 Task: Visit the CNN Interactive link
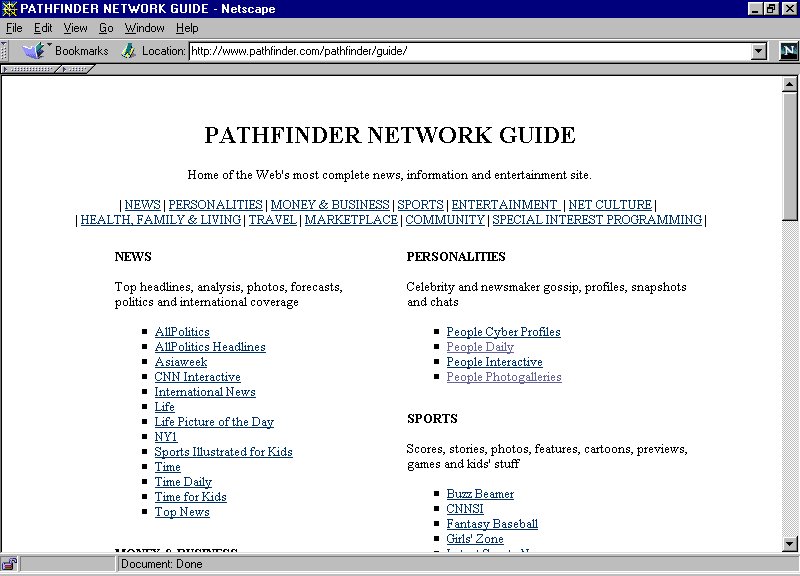tap(197, 377)
